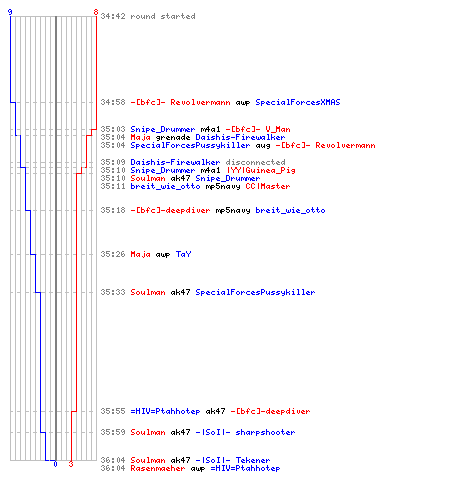Screen dimensions: 450x500
Task: Click -|SoI|- Tekener victim name at 36:04
Action: pos(233,460)
